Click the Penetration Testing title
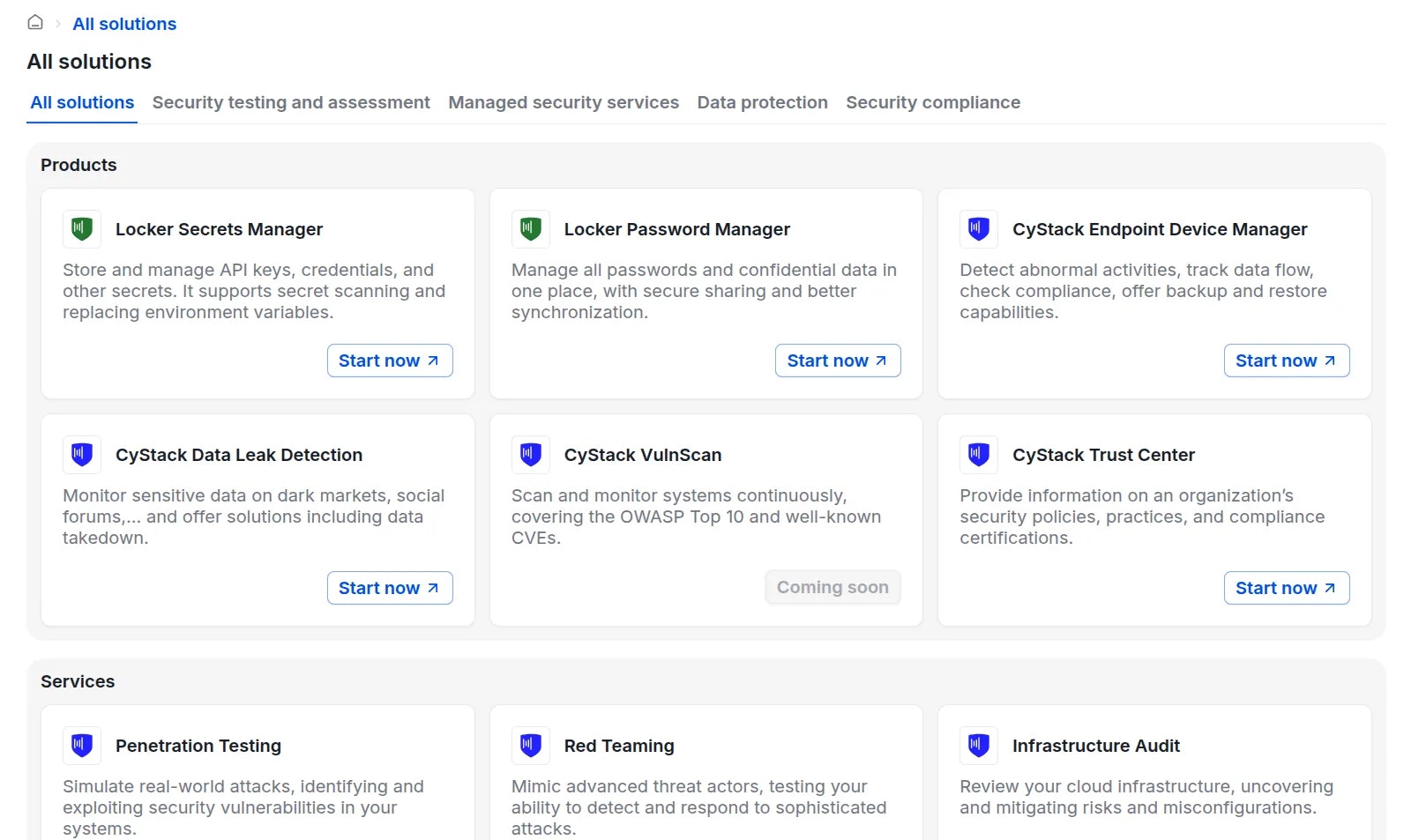The height and width of the screenshot is (840, 1411). [198, 746]
